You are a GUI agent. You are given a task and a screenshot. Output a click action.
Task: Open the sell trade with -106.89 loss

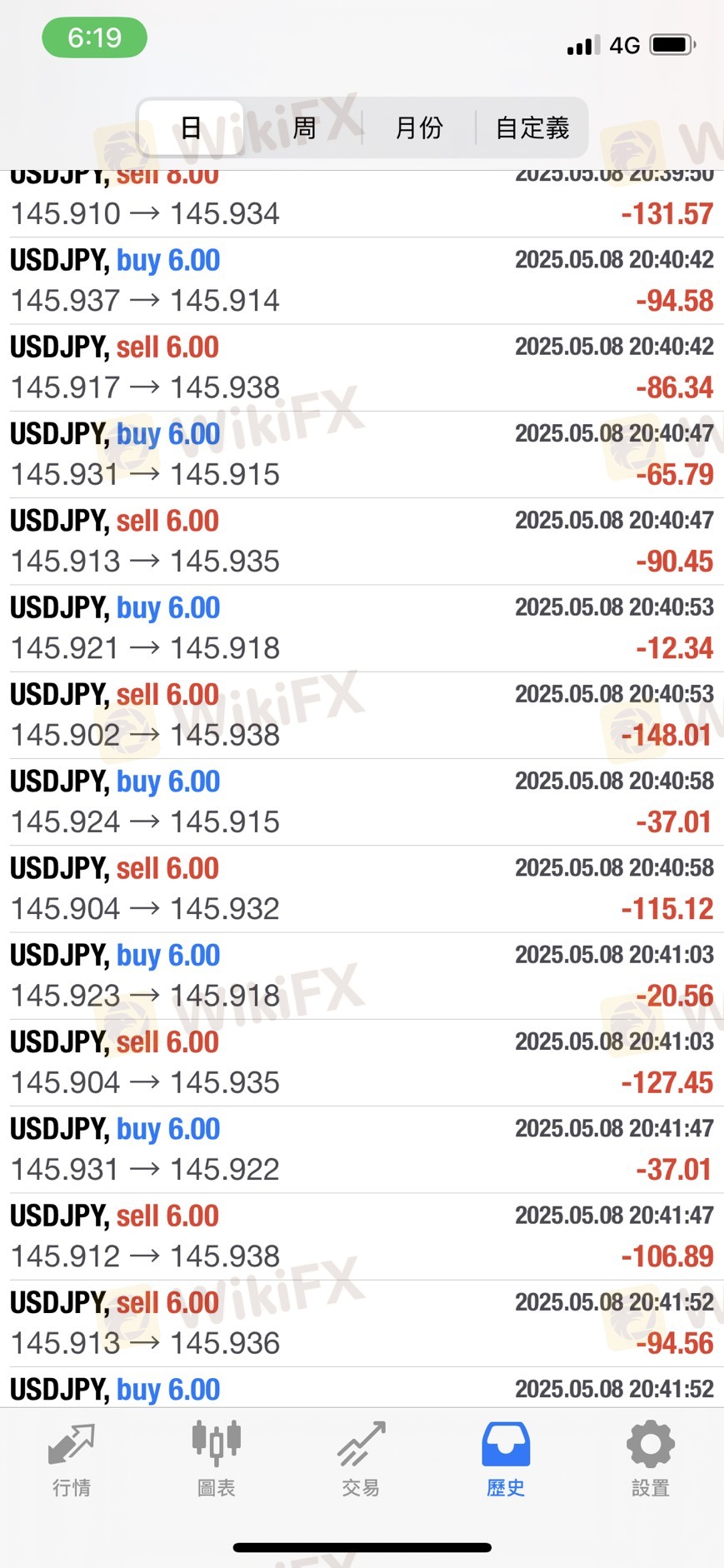(362, 1236)
